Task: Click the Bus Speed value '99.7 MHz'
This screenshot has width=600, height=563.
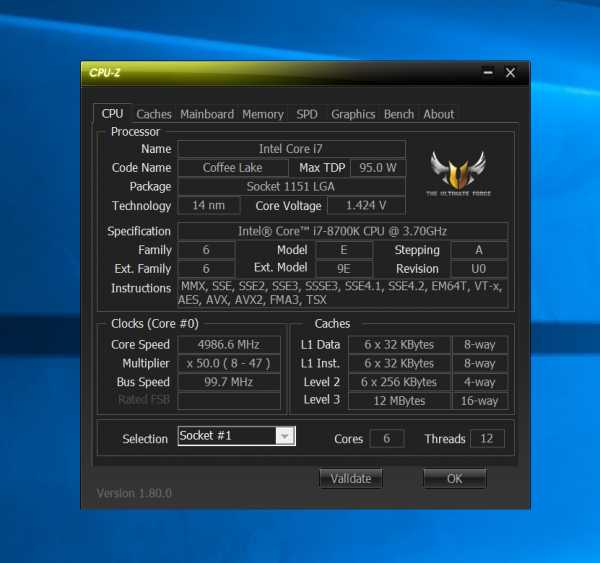Action: (x=229, y=382)
